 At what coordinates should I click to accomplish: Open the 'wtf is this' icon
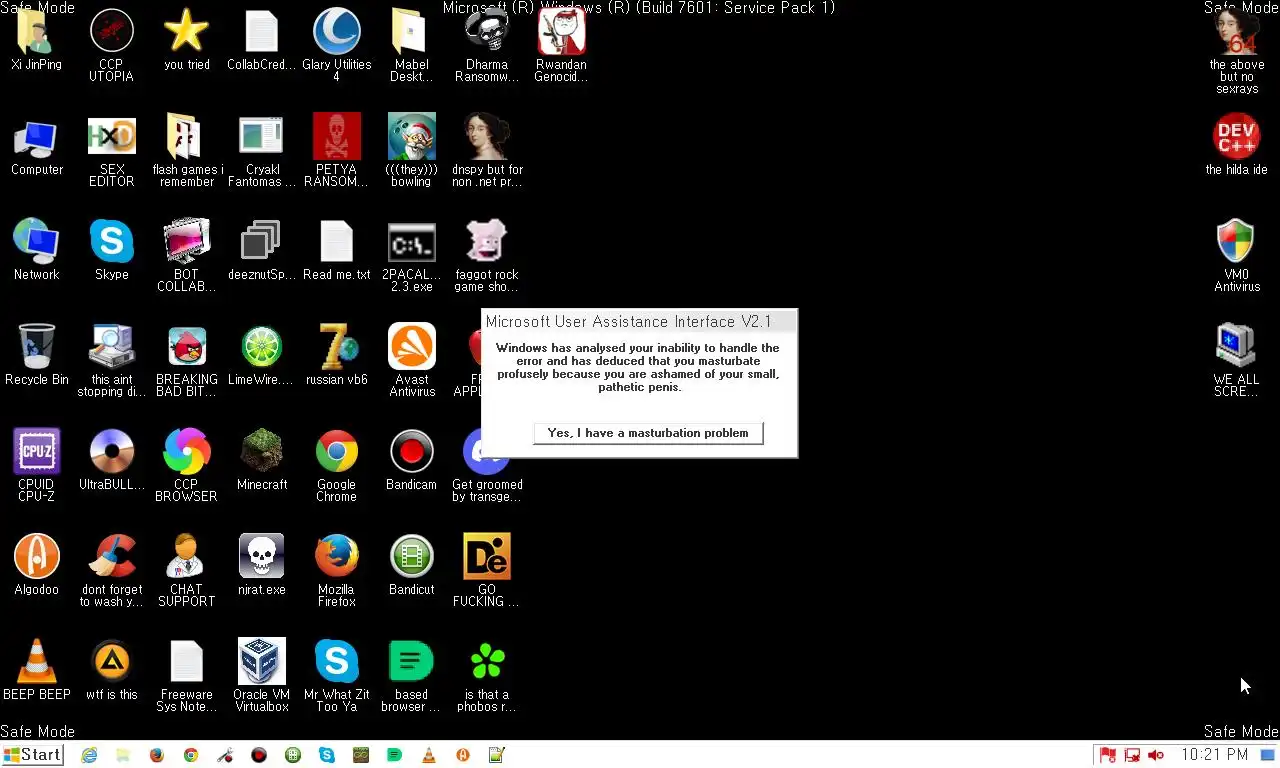[x=112, y=669]
